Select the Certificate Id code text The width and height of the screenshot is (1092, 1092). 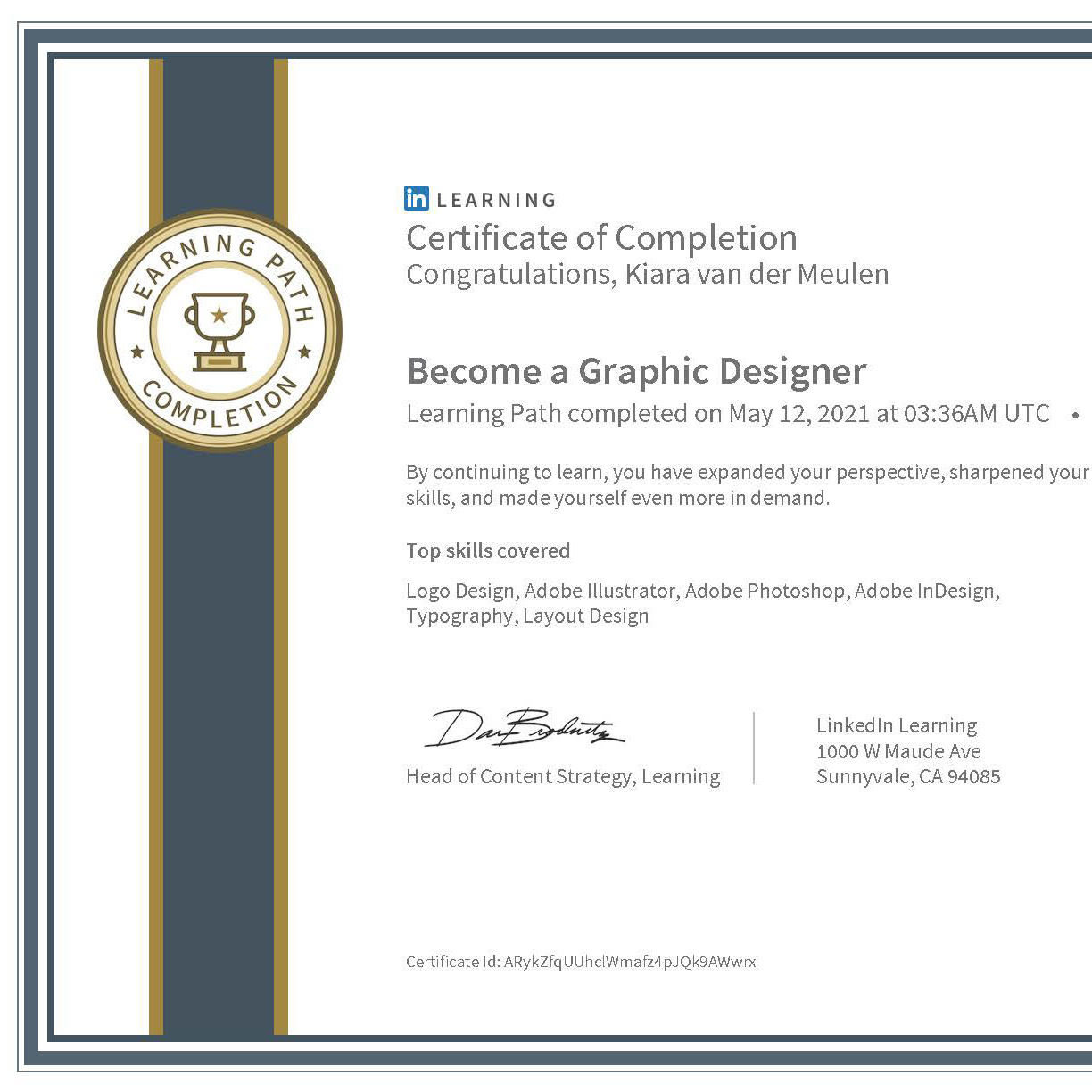click(x=630, y=962)
